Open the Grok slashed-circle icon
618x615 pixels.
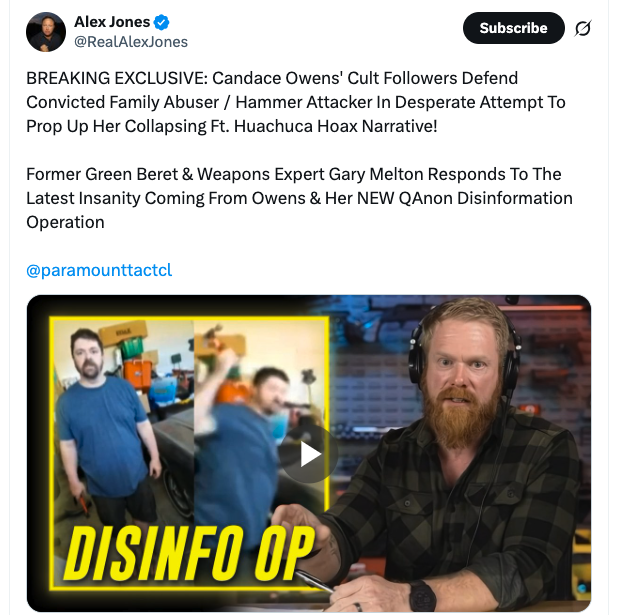tap(583, 28)
